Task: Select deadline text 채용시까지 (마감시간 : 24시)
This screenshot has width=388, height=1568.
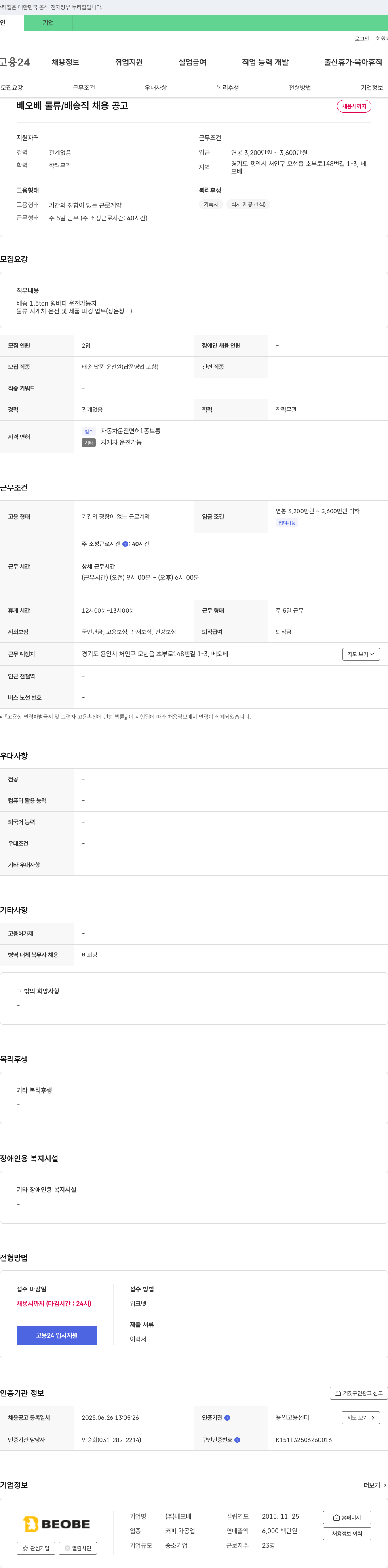Action: click(54, 1303)
